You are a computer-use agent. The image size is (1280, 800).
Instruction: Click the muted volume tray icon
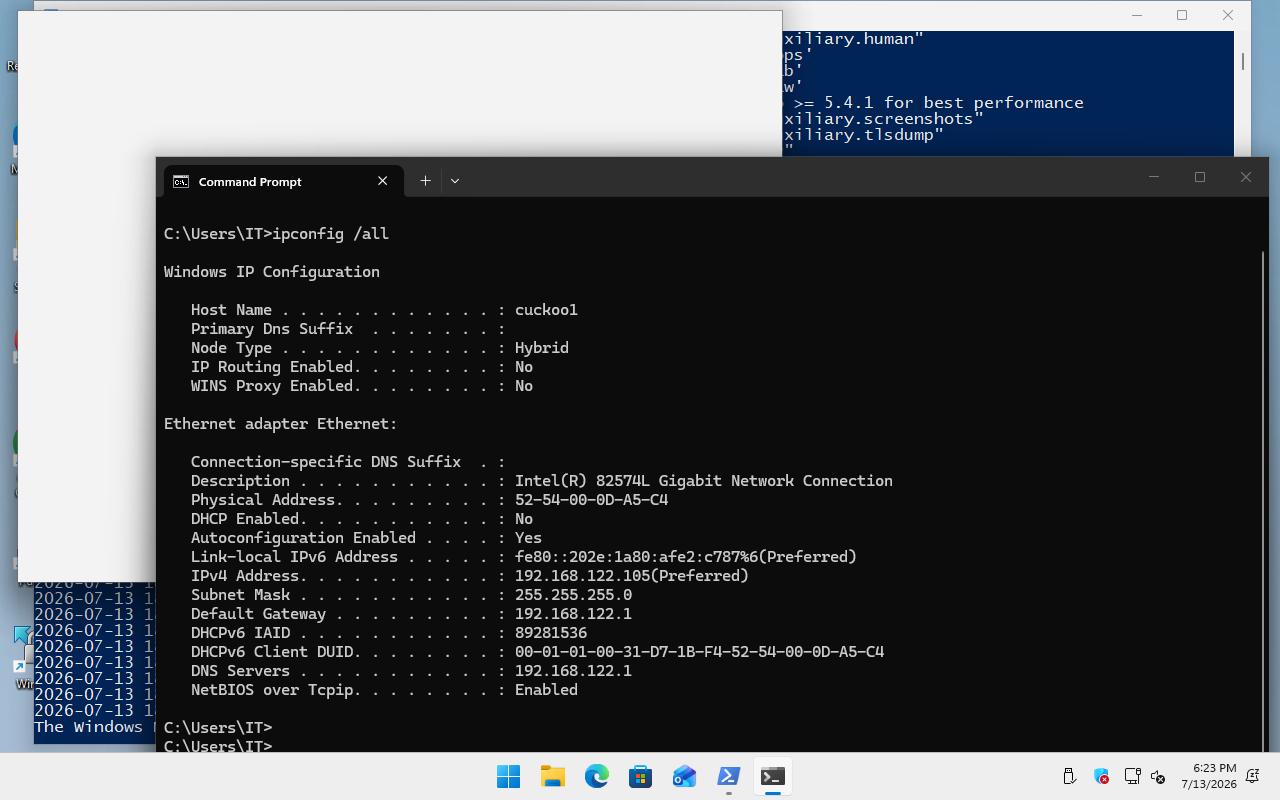coord(1158,776)
